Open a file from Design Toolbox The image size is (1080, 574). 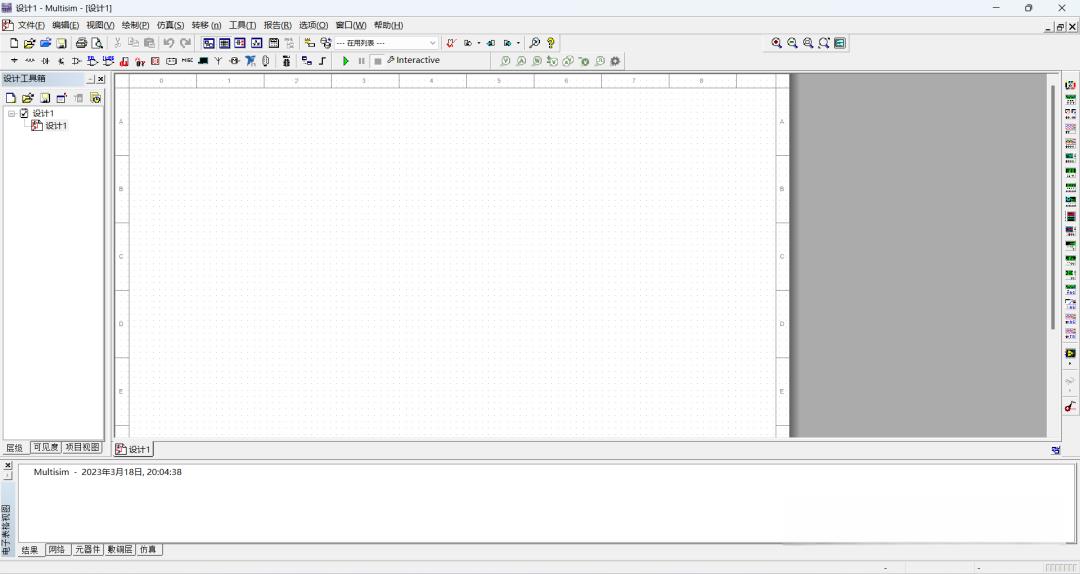pyautogui.click(x=28, y=98)
